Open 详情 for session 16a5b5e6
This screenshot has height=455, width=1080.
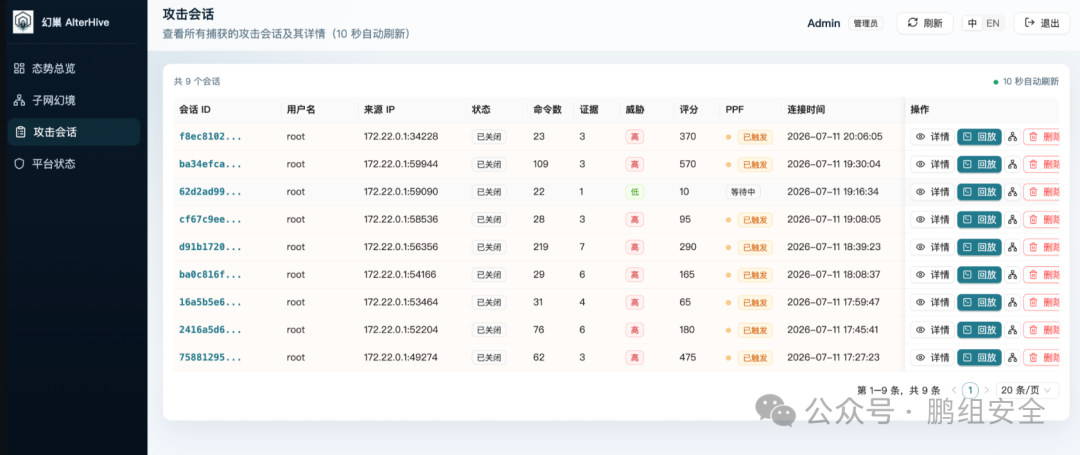pyautogui.click(x=932, y=302)
